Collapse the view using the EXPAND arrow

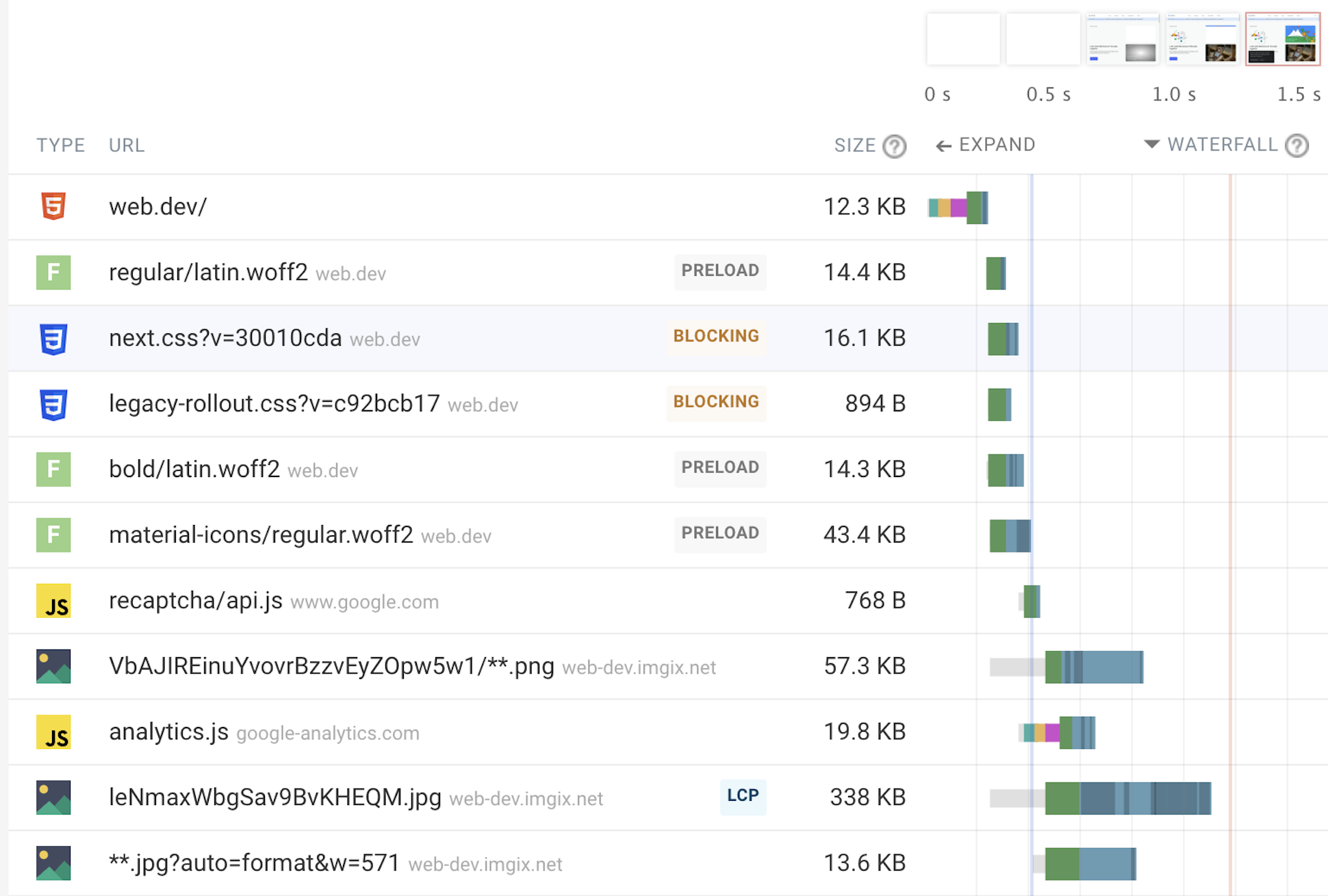[x=945, y=145]
